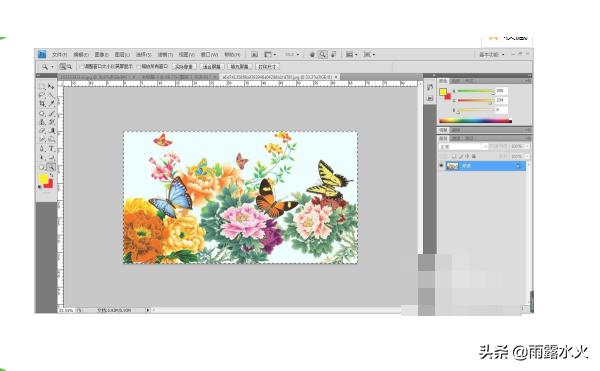Click the 实际像素 button

coord(184,67)
